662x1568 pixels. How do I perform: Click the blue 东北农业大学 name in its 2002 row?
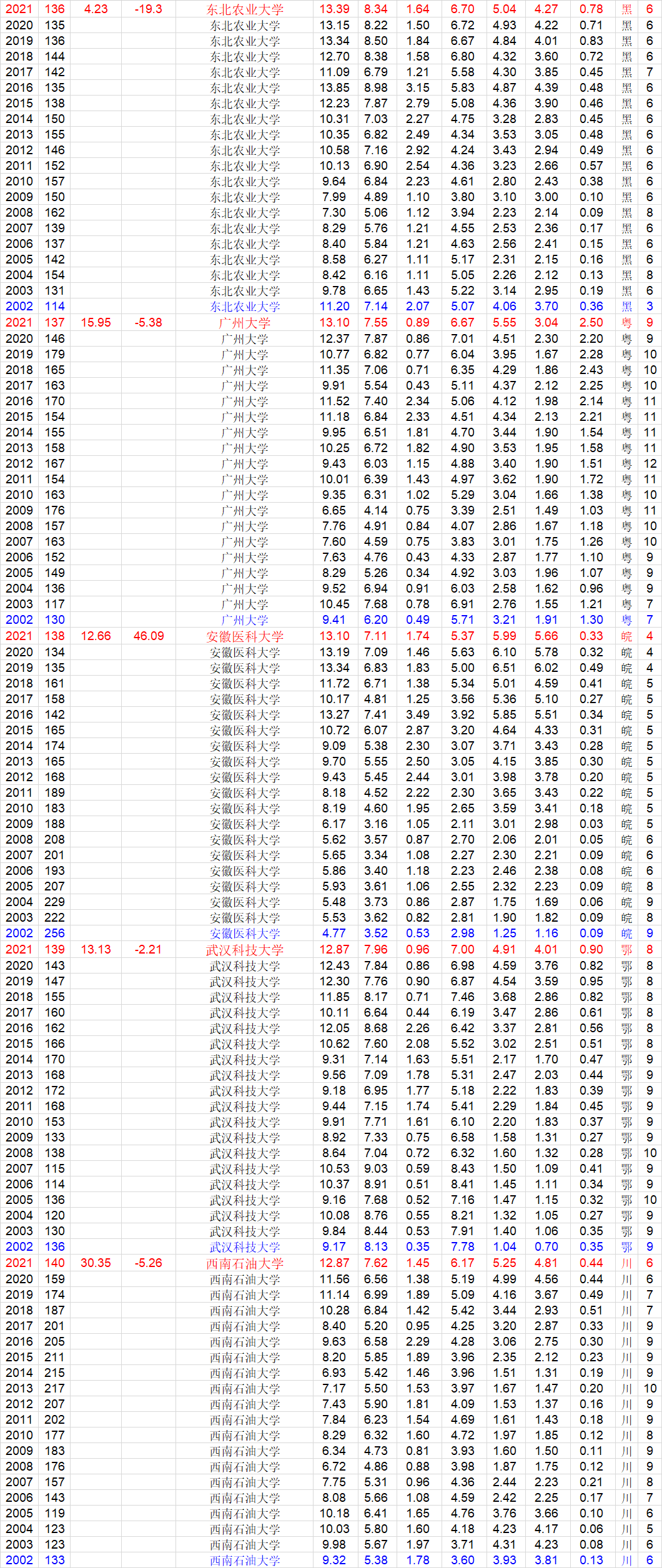coord(245,307)
